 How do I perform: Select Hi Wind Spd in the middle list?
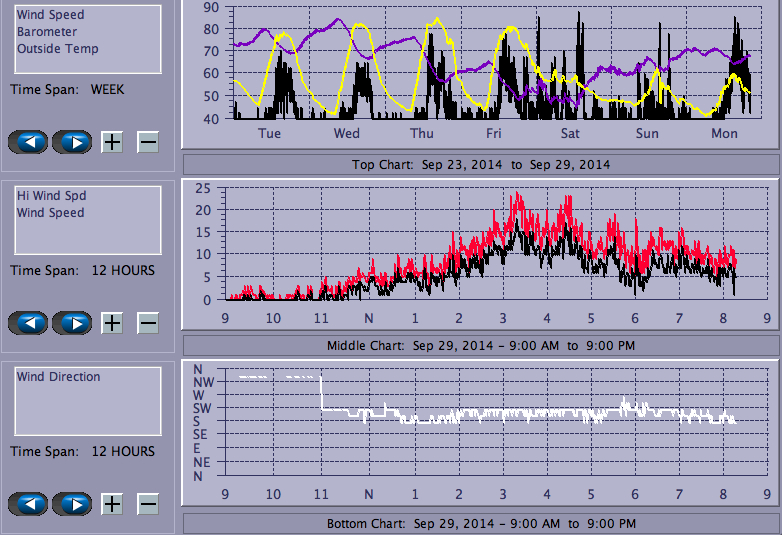pyautogui.click(x=51, y=196)
